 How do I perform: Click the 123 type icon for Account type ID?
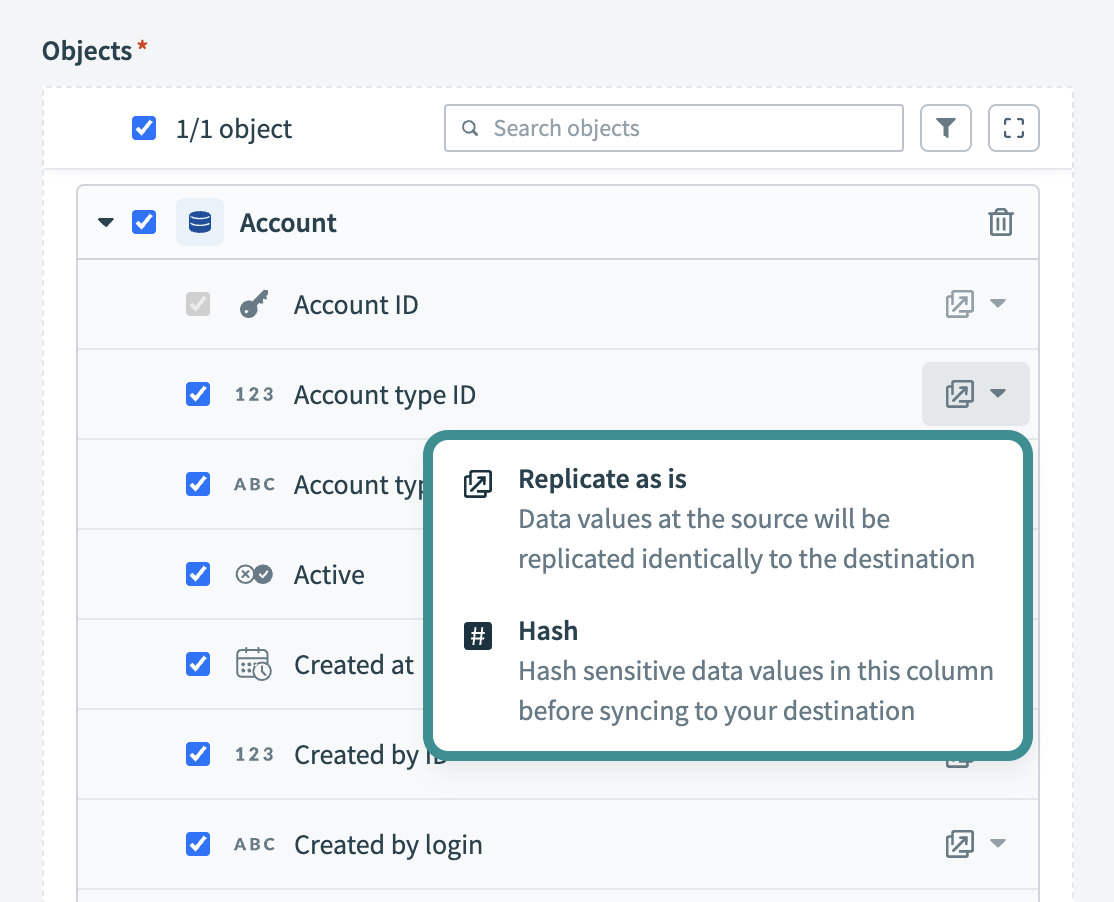[254, 394]
